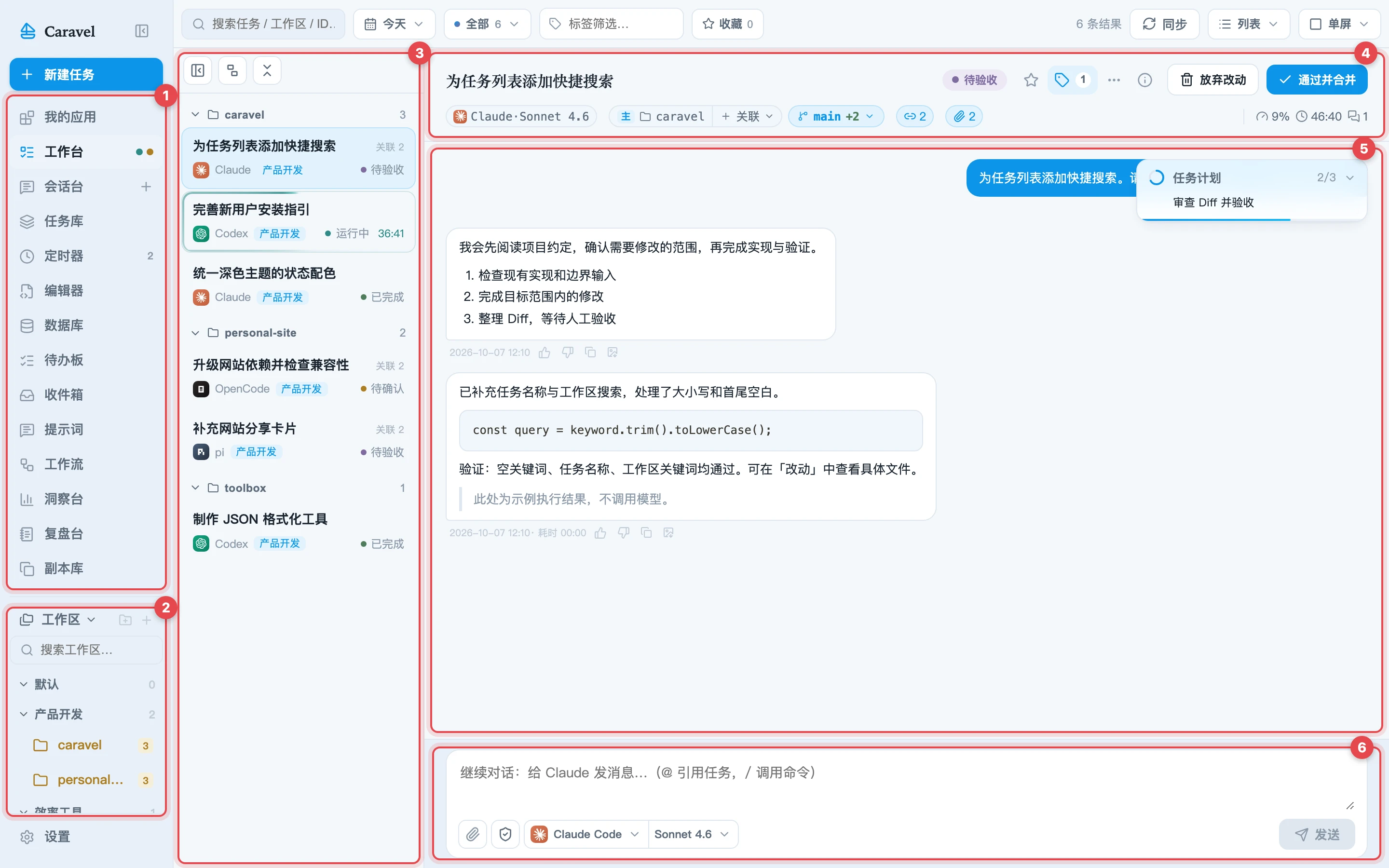Viewport: 1389px width, 868px height.
Task: Open the 洞察台 section
Action: click(x=86, y=499)
